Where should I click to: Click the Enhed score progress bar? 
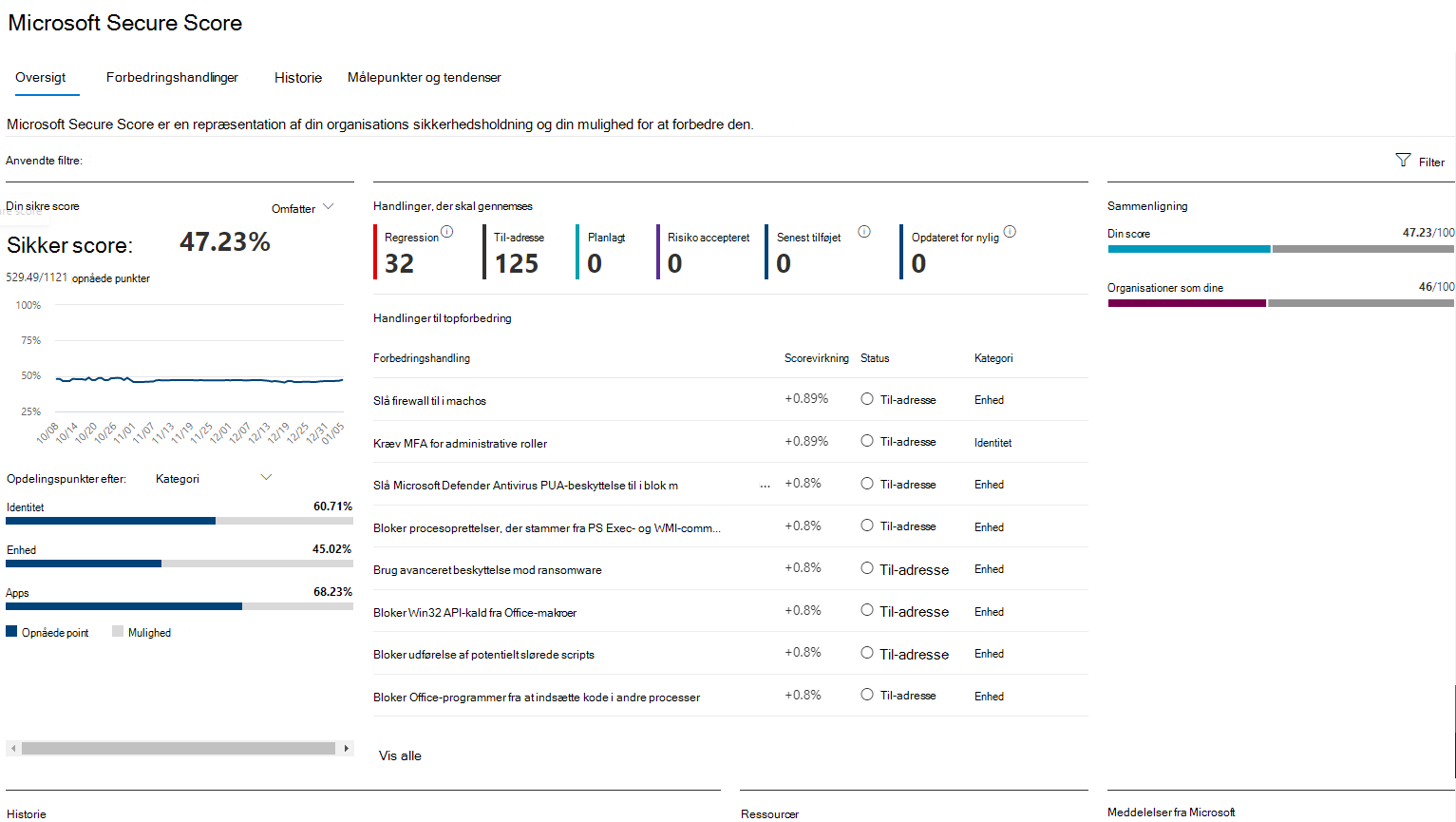coord(180,564)
